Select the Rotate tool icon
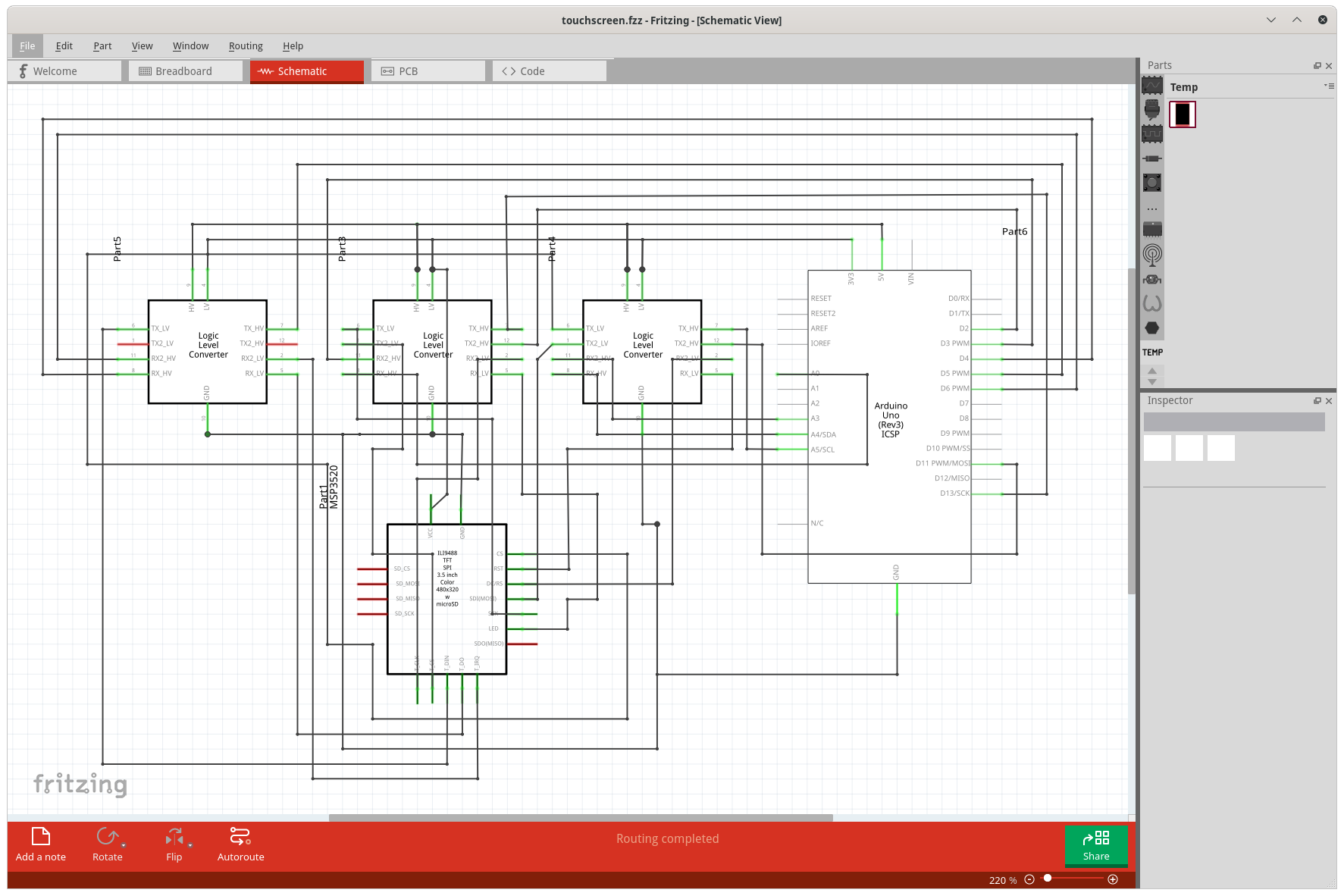 click(x=107, y=836)
